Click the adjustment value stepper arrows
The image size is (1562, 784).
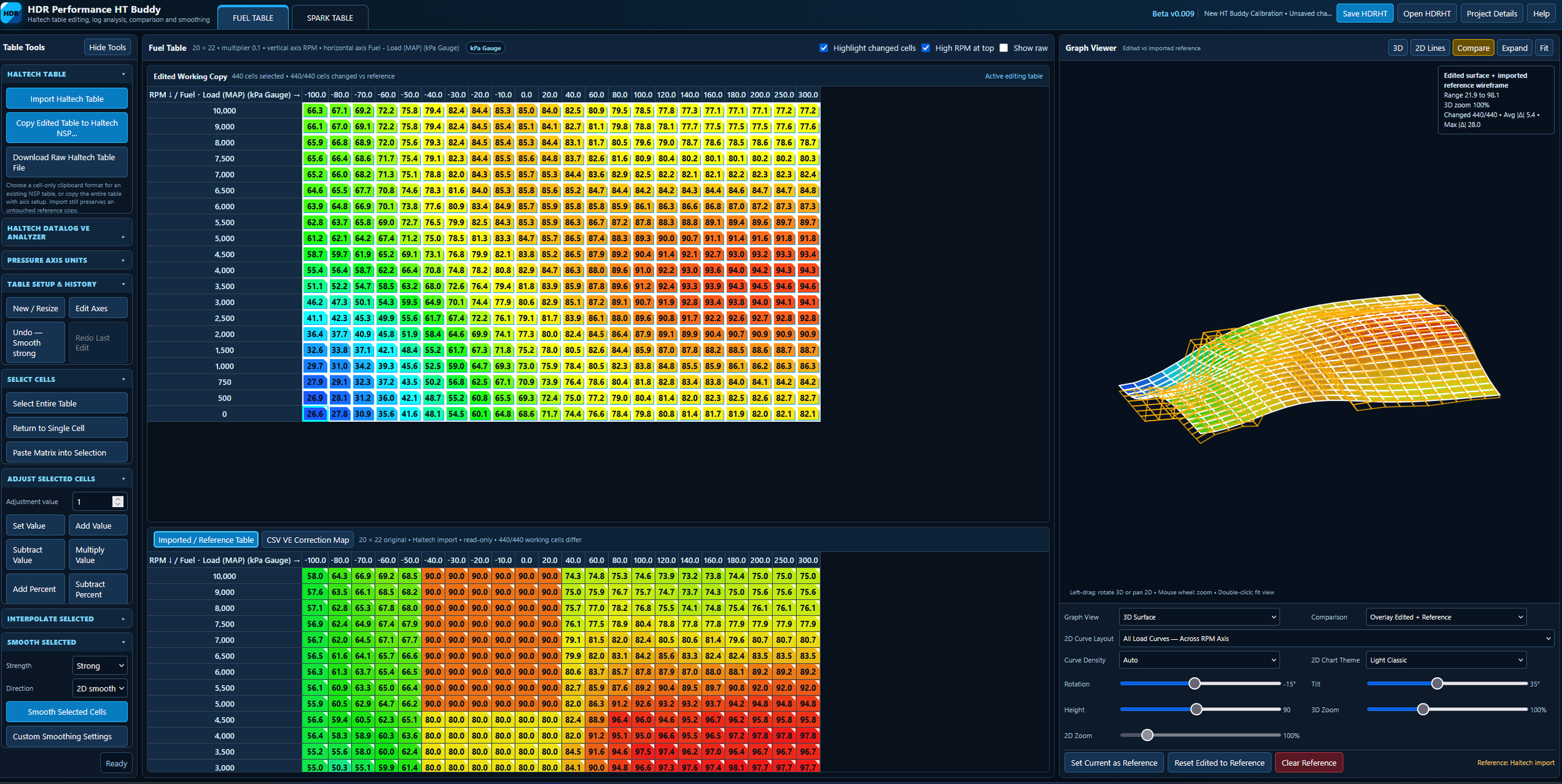coord(117,502)
